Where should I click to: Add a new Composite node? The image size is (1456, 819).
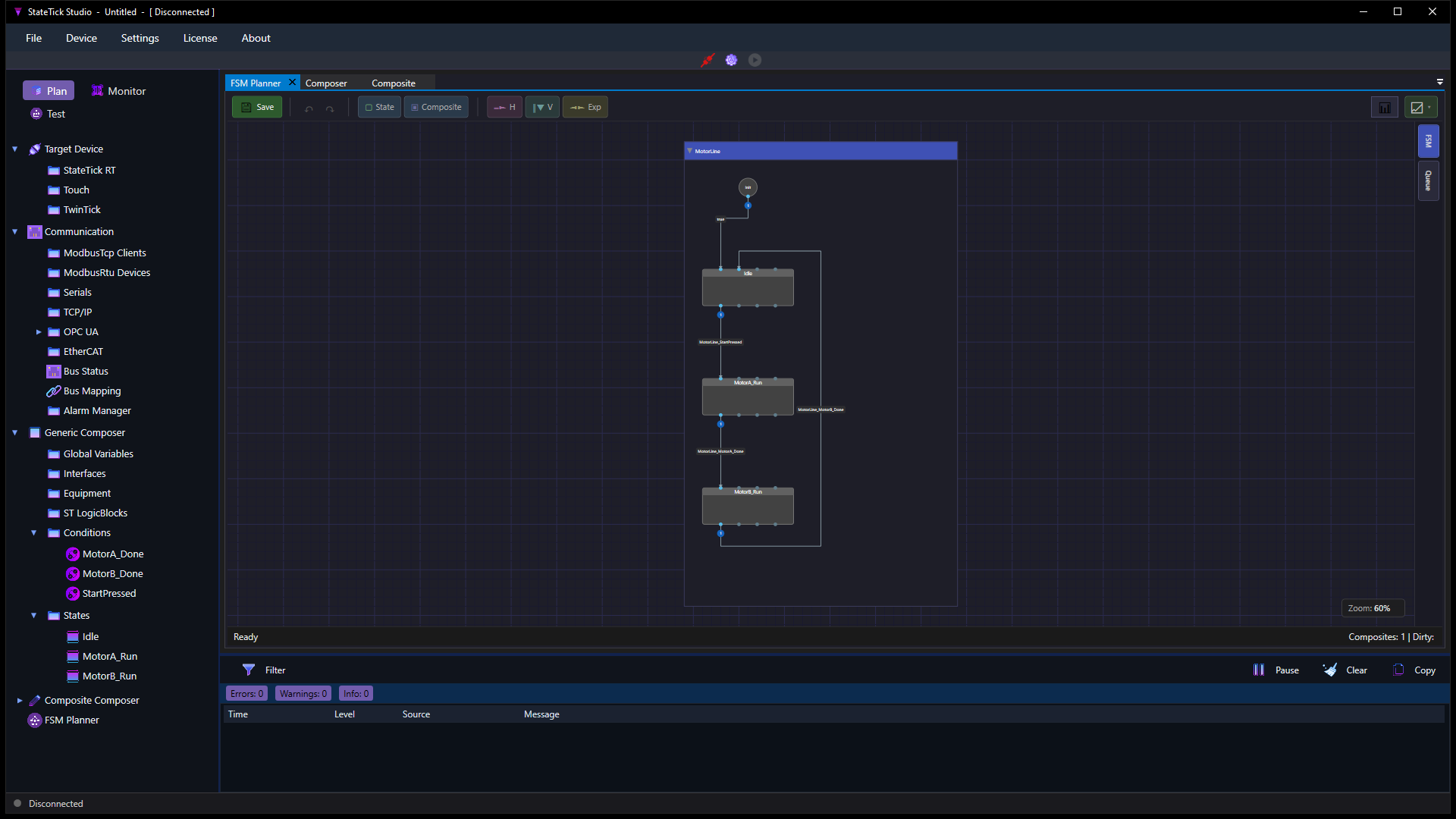[436, 107]
